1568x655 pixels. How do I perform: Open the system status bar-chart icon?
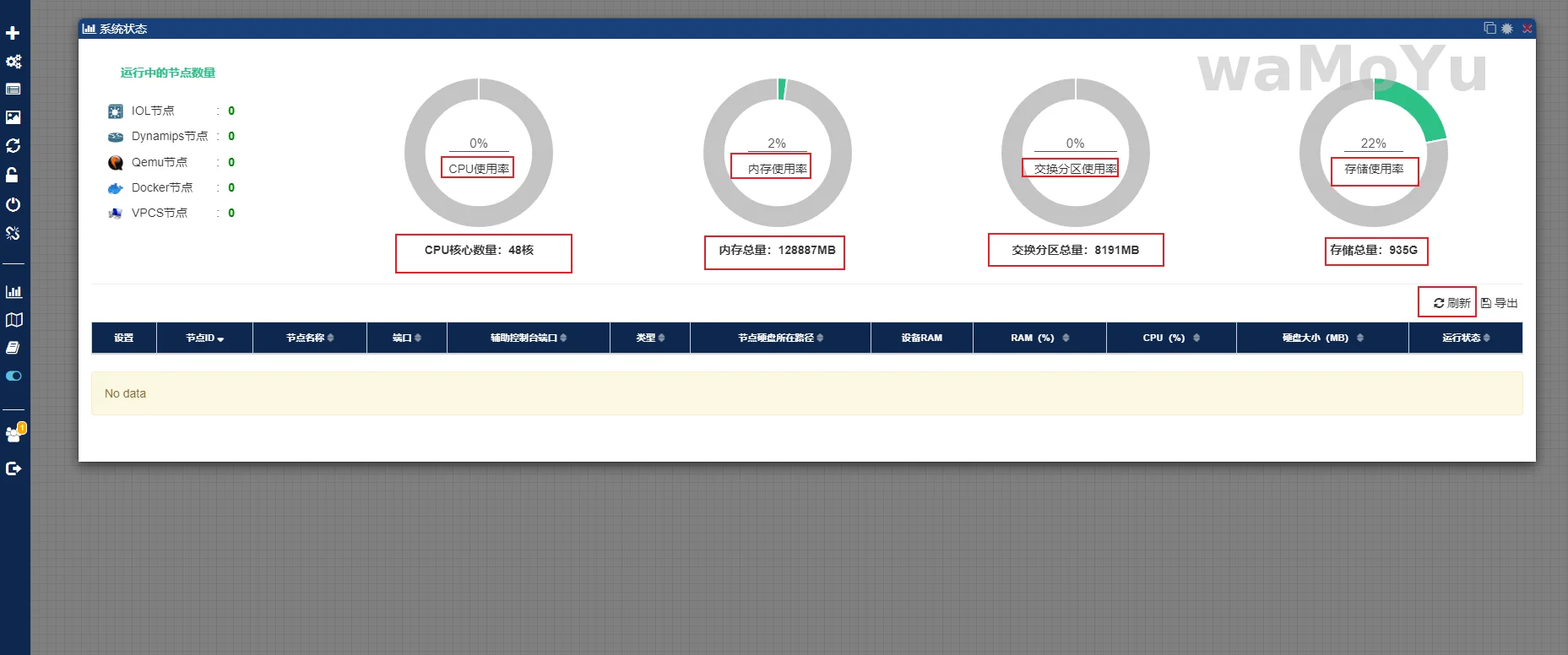coord(14,292)
